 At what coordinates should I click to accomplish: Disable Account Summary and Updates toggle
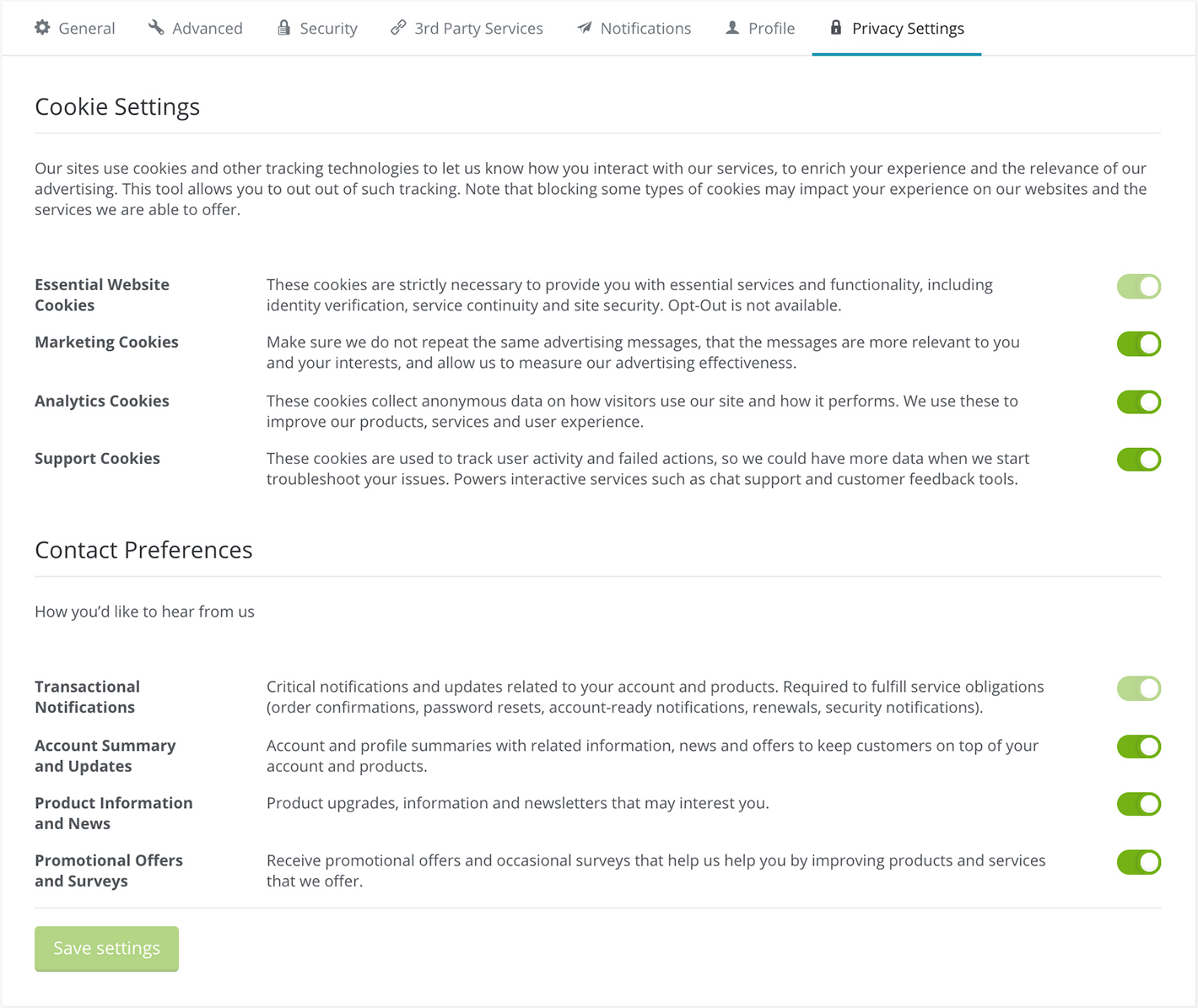click(1138, 747)
